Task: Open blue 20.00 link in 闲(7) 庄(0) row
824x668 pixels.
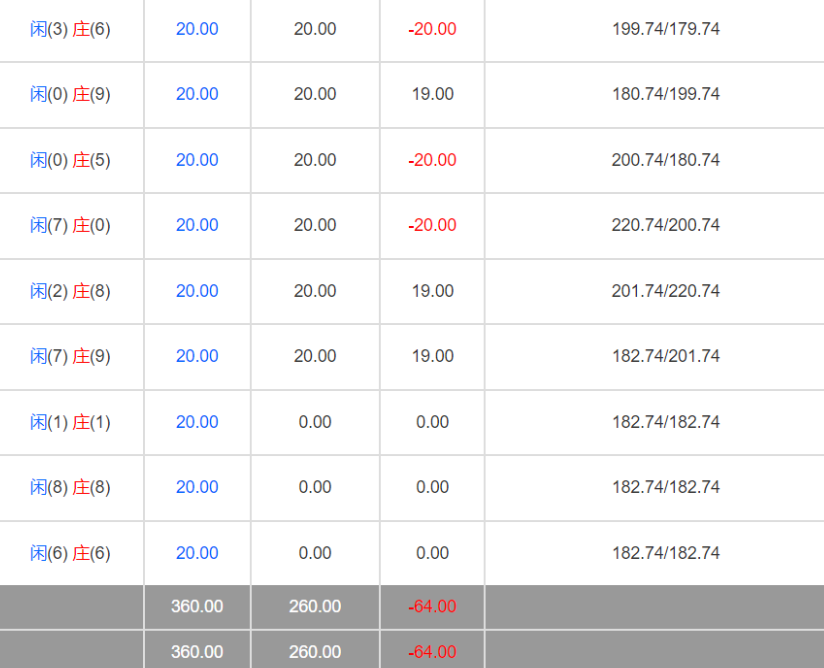Action: coord(197,225)
